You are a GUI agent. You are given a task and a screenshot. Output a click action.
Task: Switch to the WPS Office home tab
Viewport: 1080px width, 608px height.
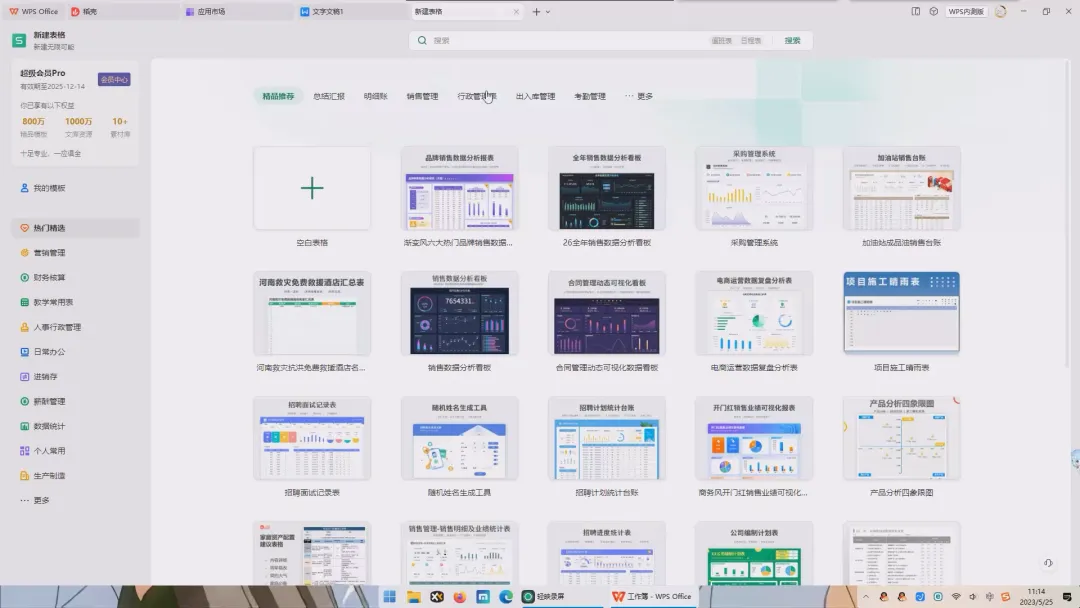(x=33, y=12)
